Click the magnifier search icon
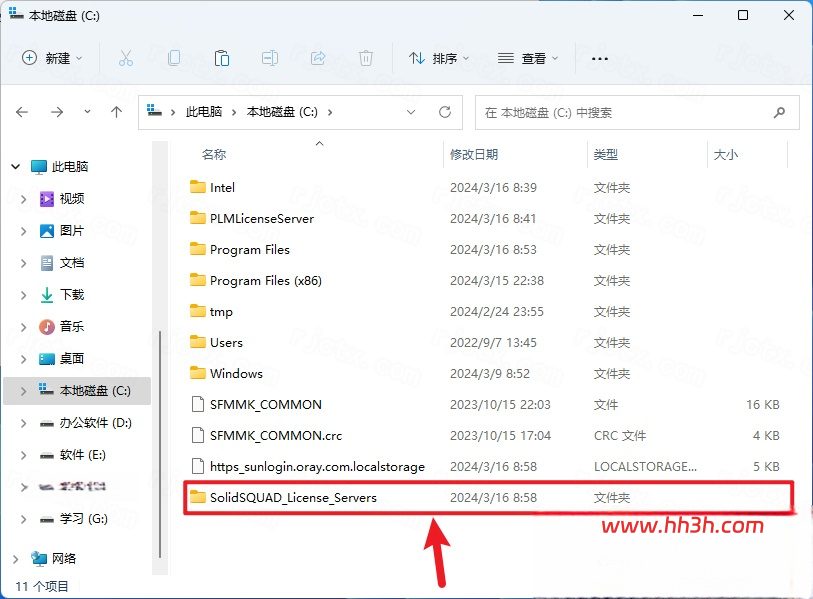Viewport: 813px width, 599px height. point(779,112)
